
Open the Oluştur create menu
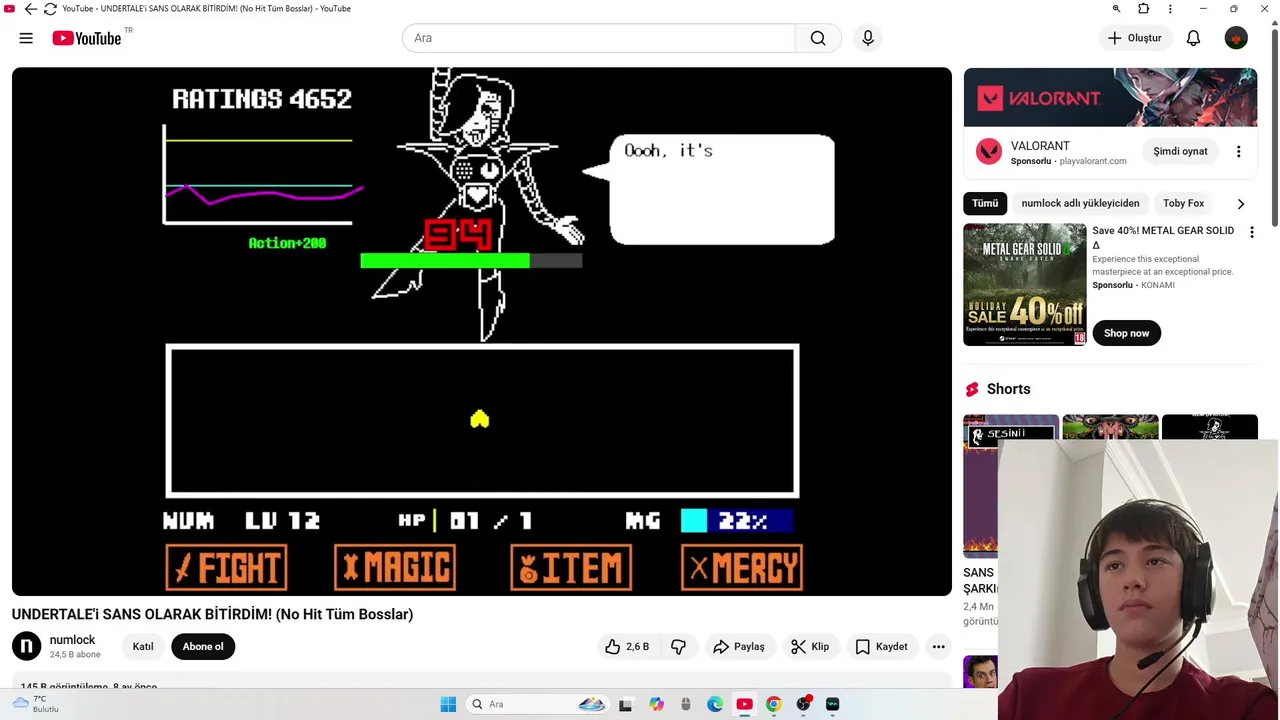pos(1134,38)
